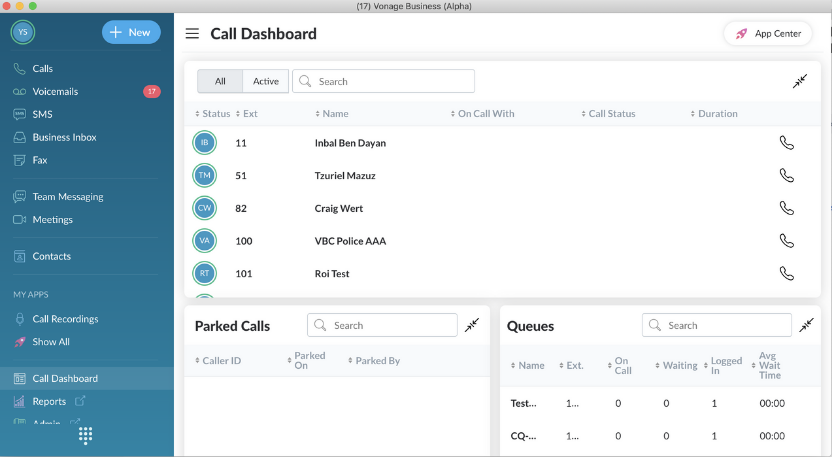Sort queues by Avg Wait Time

pyautogui.click(x=766, y=365)
